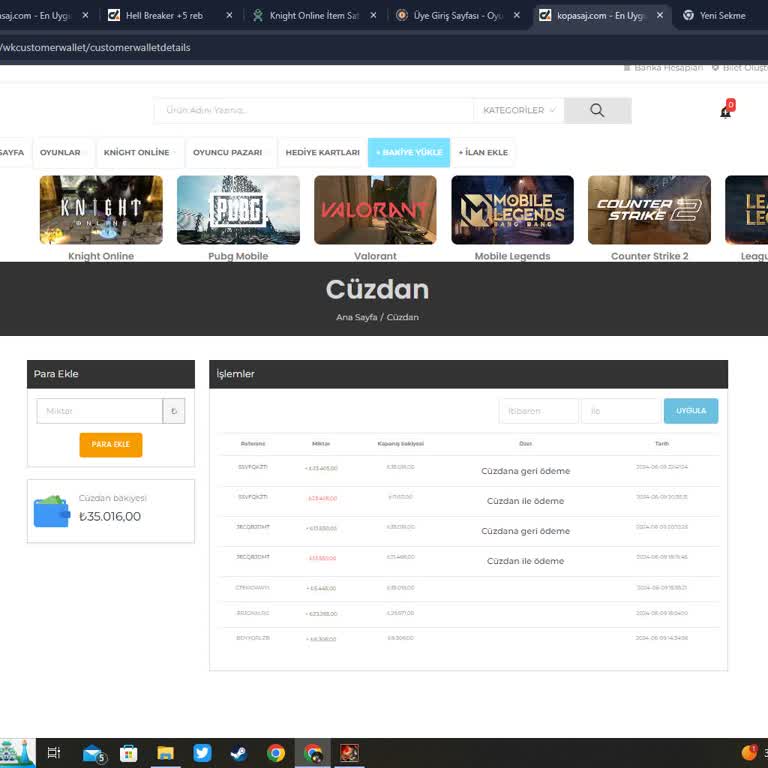Open Microsoft Store from the taskbar
768x768 pixels.
(x=129, y=753)
